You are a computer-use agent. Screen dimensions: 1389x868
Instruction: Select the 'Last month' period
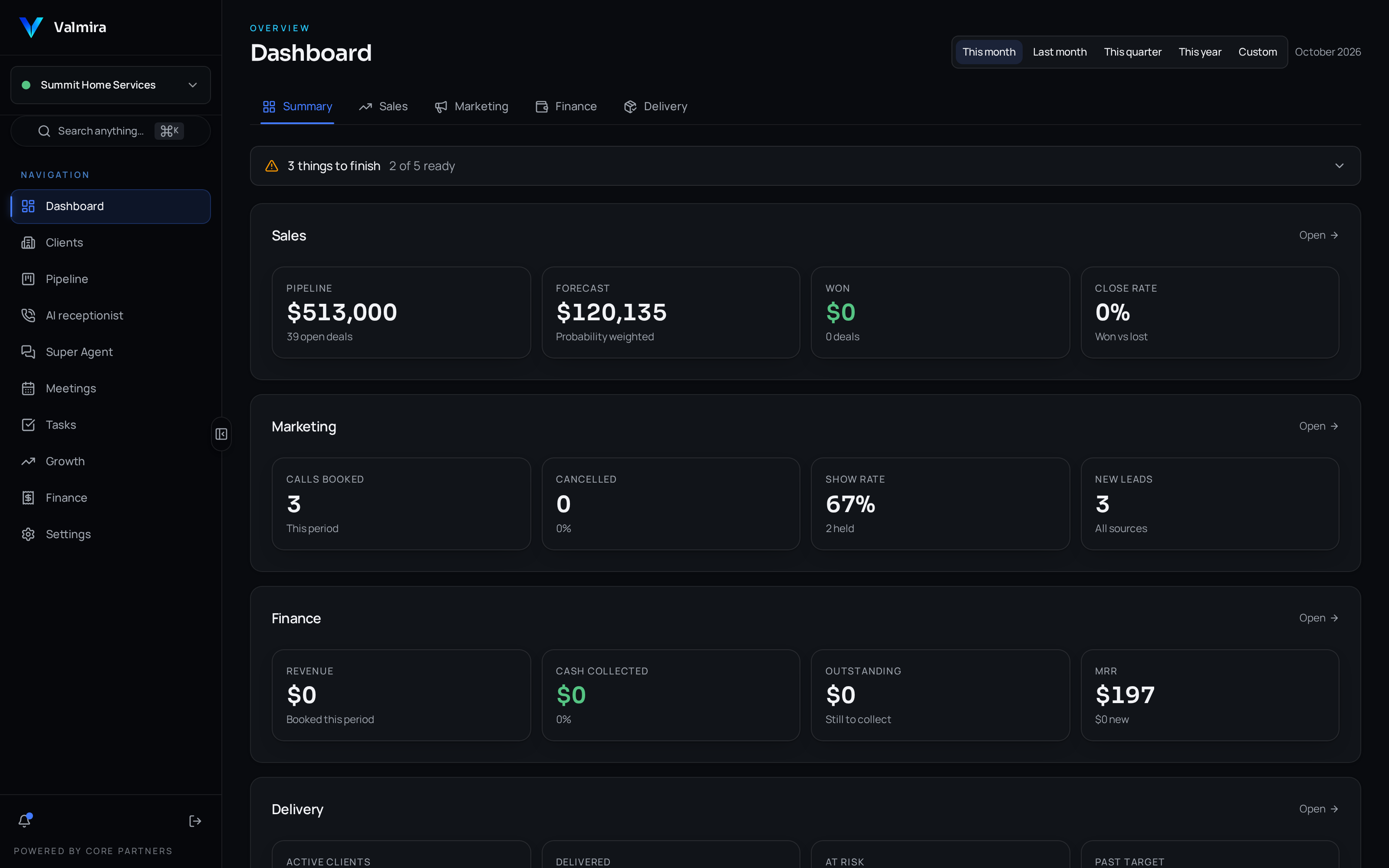pyautogui.click(x=1060, y=52)
